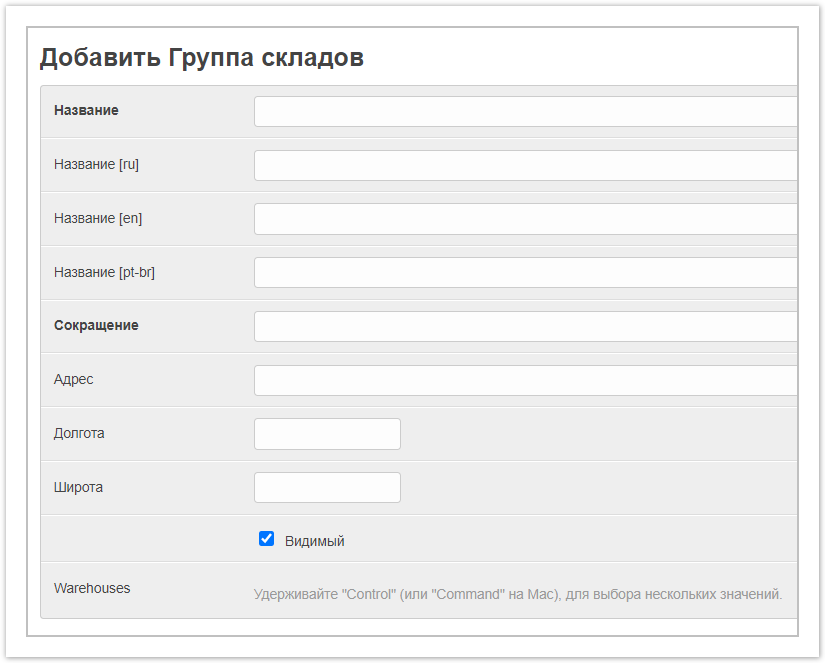Click the bold Название field label
Image resolution: width=825 pixels, height=663 pixels.
[x=86, y=110]
